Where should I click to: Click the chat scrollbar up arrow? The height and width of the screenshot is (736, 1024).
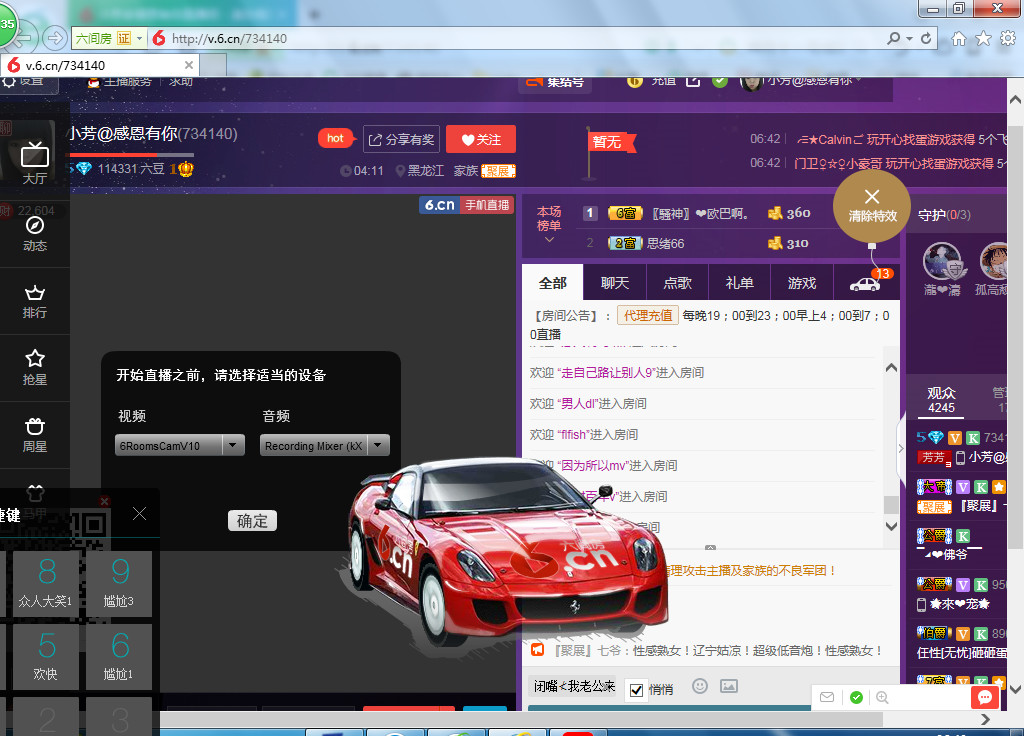(891, 368)
